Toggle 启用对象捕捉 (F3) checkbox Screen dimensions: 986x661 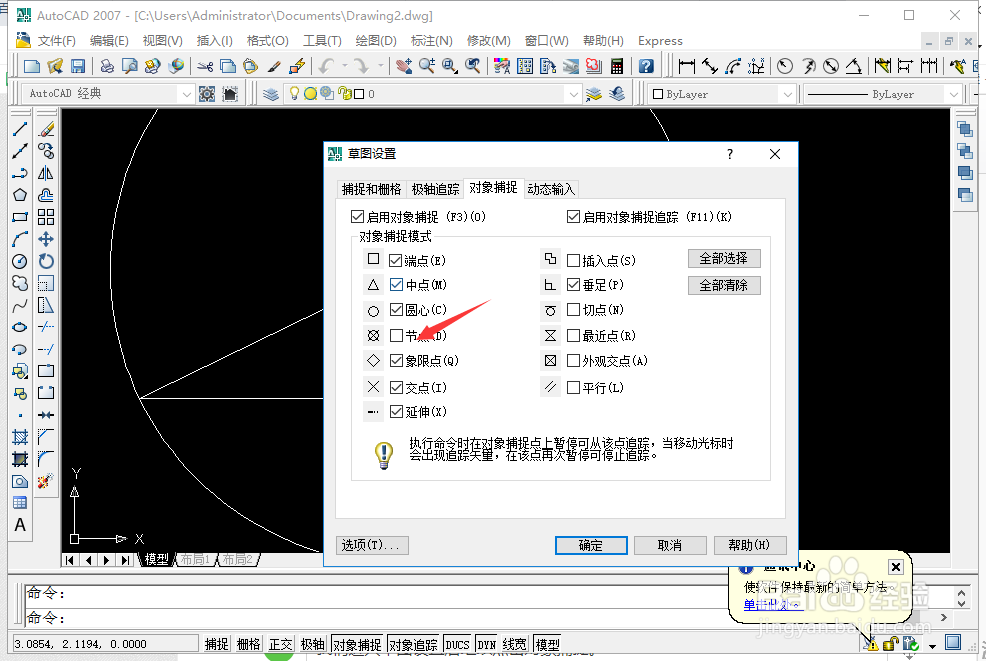[357, 217]
